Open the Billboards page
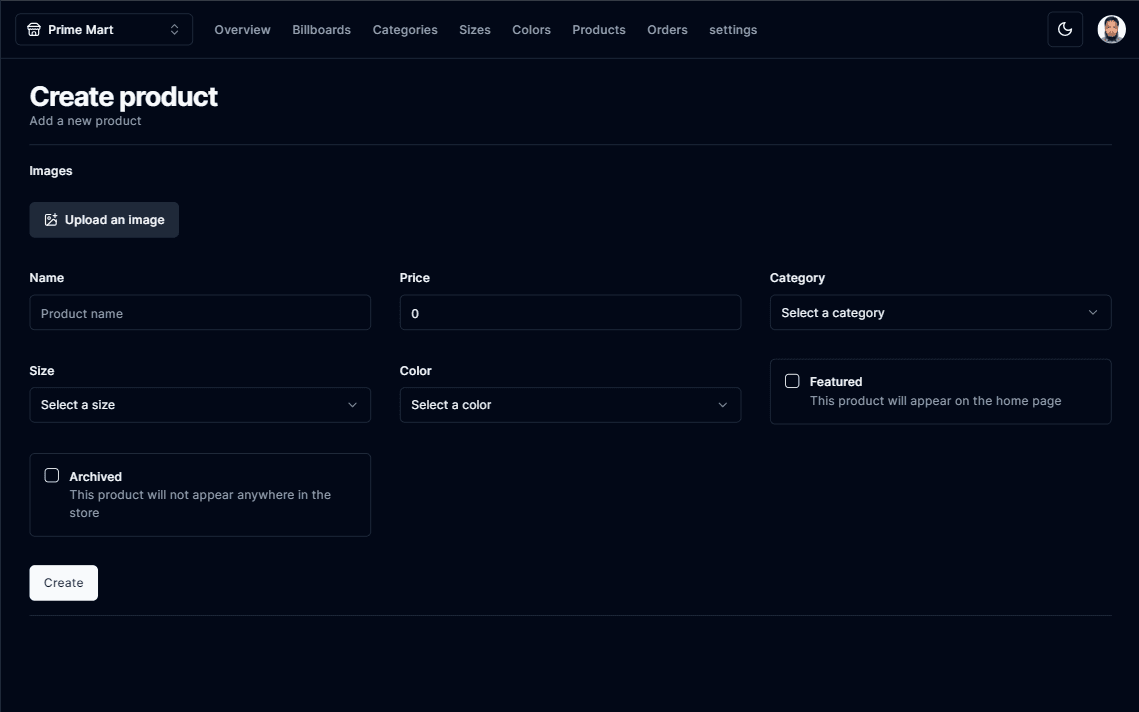Screen dimensions: 1139x712 (321, 30)
